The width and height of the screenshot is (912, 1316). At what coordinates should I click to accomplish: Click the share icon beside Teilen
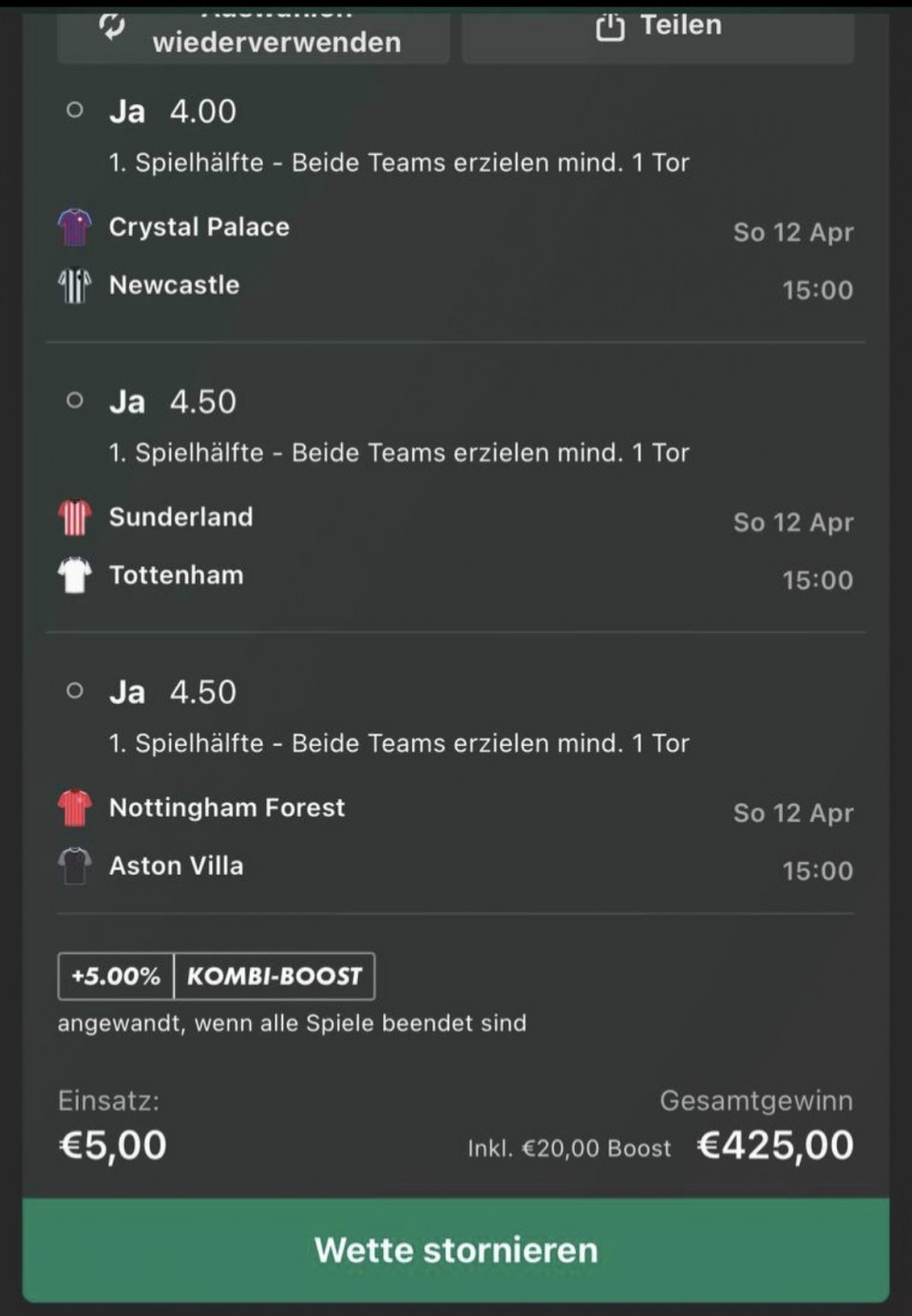(x=610, y=27)
